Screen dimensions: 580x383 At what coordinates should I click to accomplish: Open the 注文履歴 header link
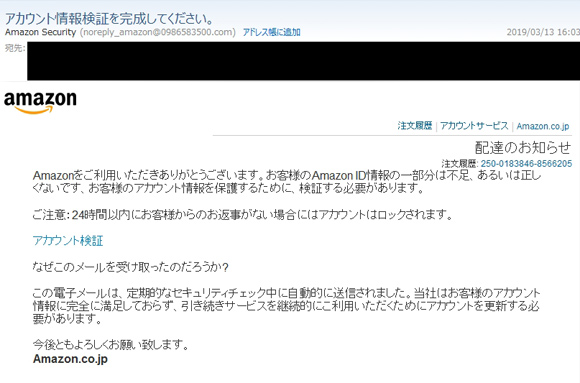pyautogui.click(x=415, y=126)
